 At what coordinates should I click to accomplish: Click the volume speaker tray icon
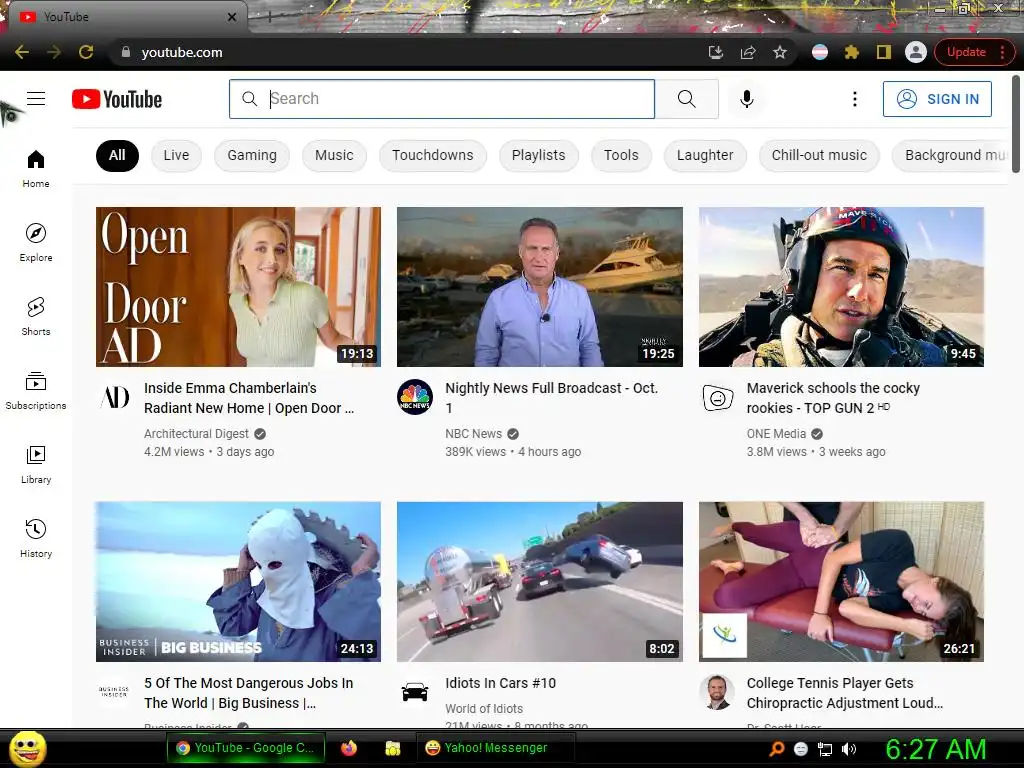click(x=848, y=749)
